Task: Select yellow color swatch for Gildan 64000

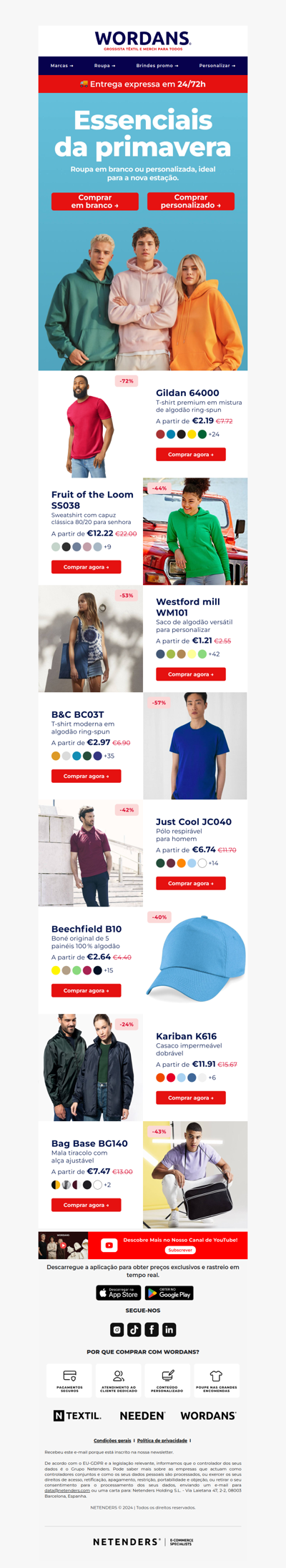Action: [192, 434]
